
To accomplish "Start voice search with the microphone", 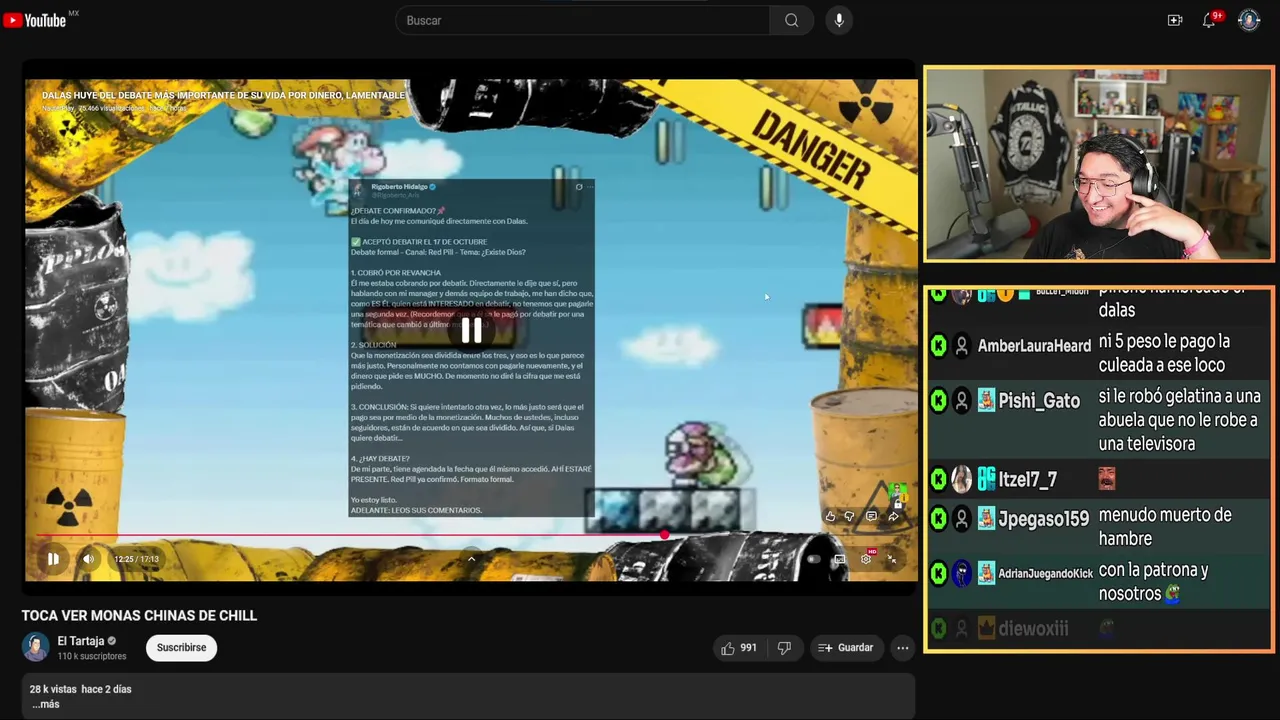I will [839, 20].
